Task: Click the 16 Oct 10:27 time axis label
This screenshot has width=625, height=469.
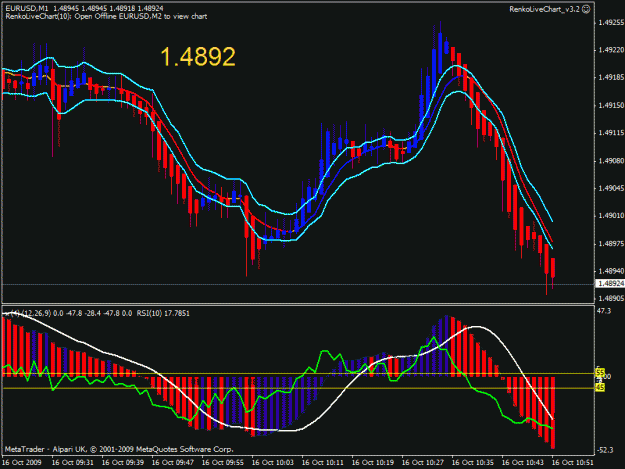Action: (423, 462)
